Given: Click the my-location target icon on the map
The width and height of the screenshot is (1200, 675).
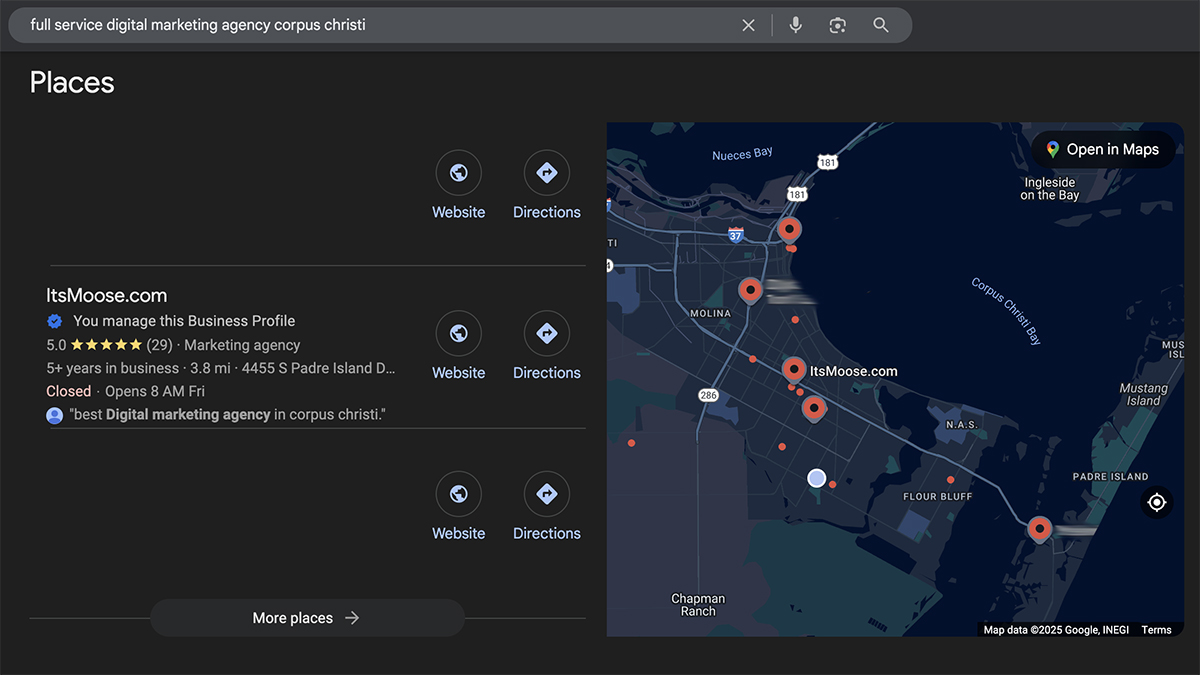Looking at the screenshot, I should pos(1156,502).
